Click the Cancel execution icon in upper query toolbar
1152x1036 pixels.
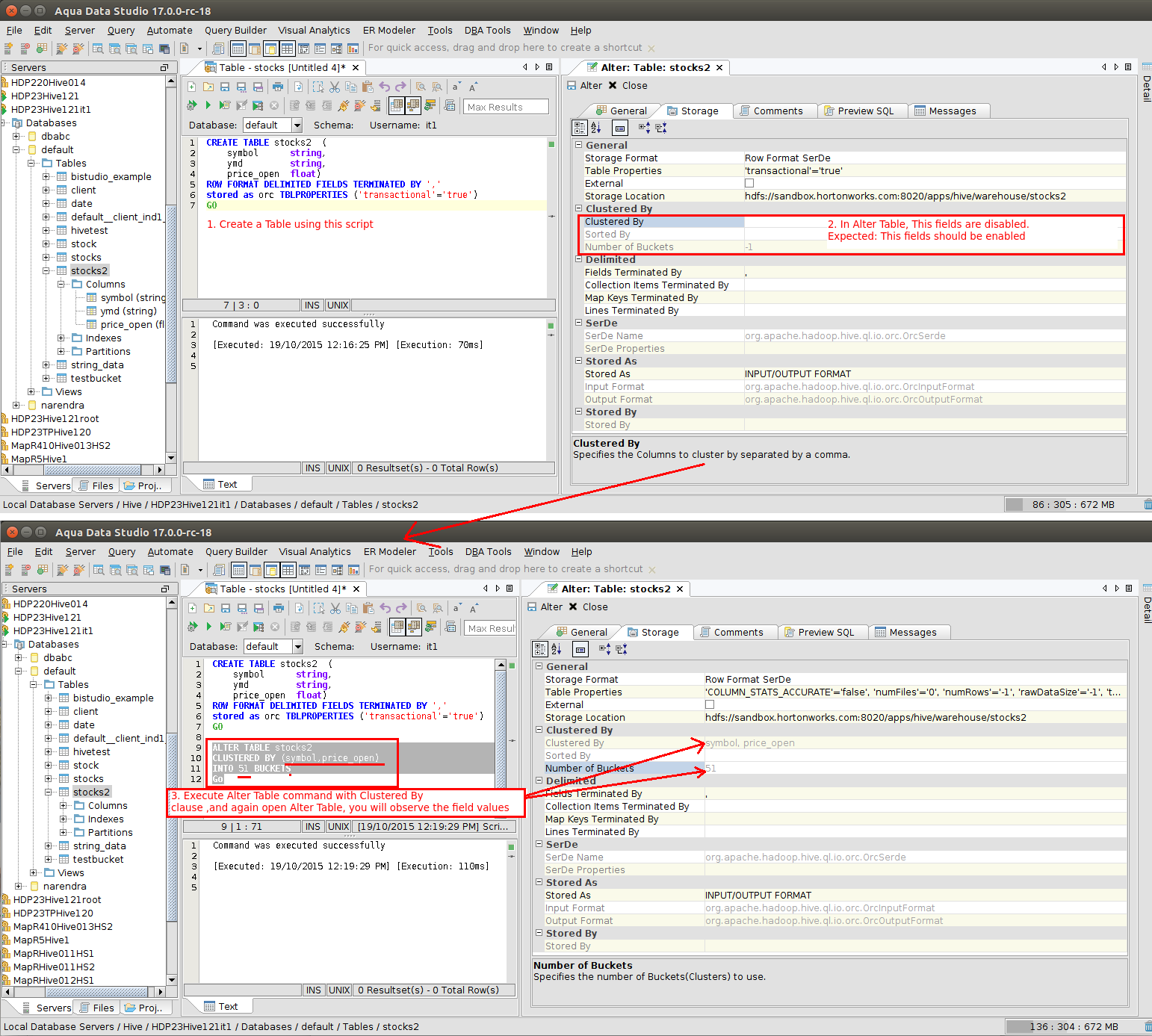tap(274, 105)
